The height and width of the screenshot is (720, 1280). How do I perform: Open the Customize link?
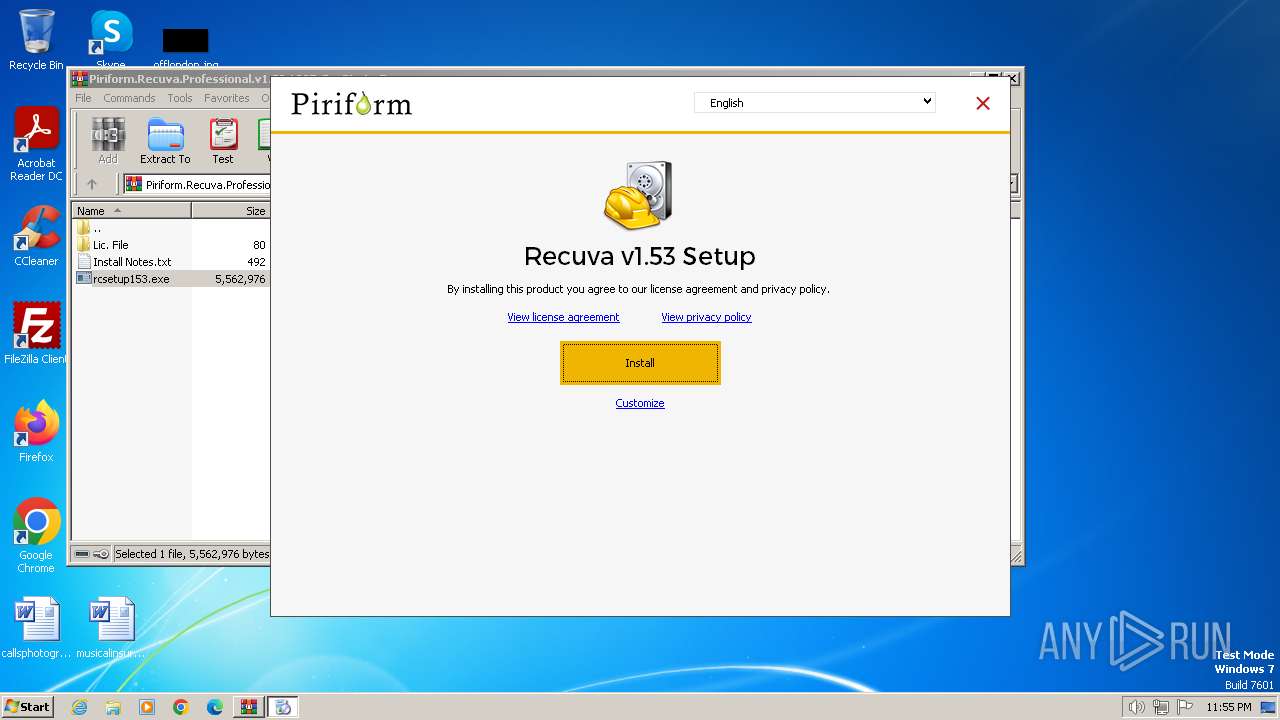coord(640,403)
